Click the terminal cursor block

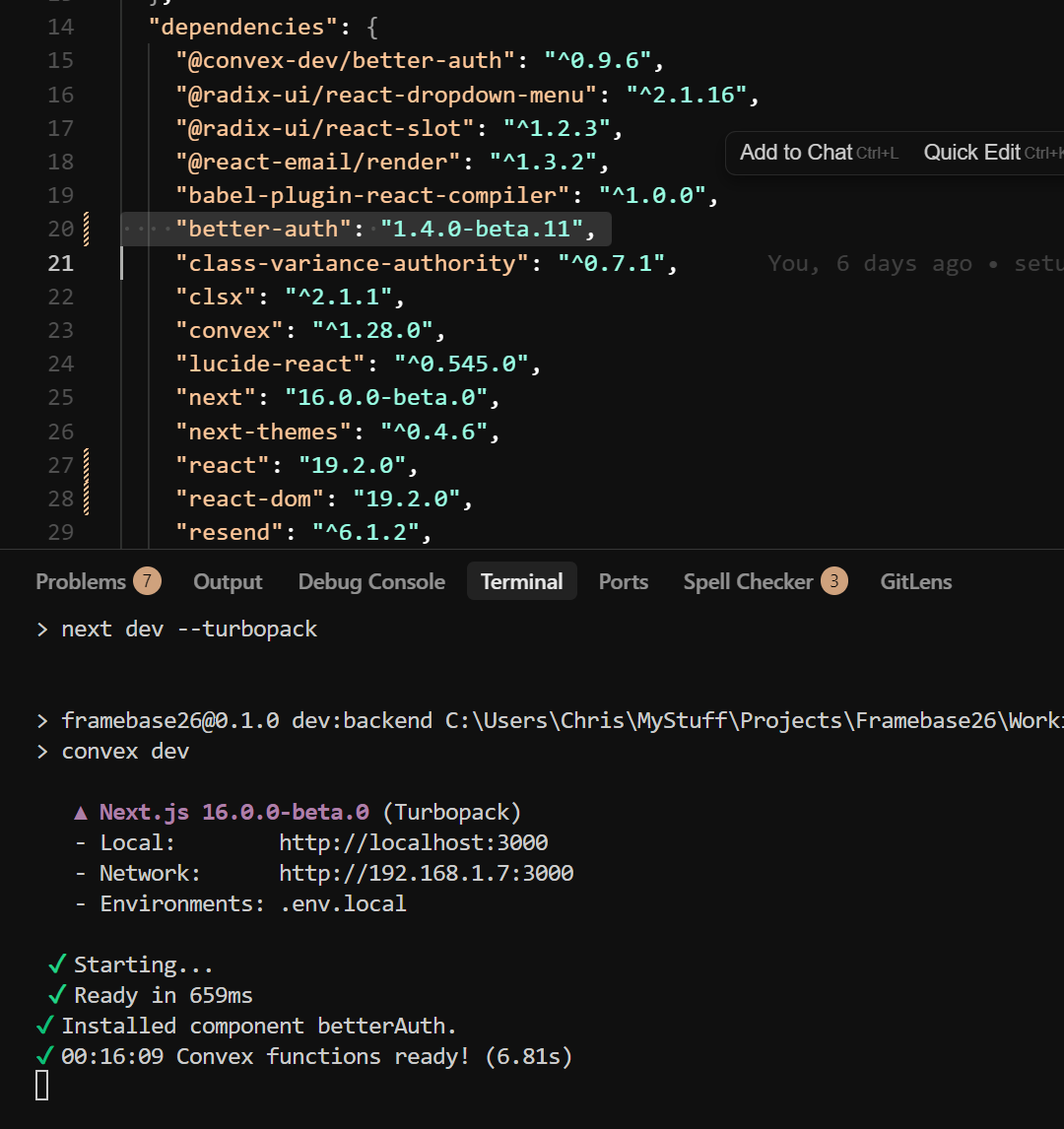[x=41, y=1085]
